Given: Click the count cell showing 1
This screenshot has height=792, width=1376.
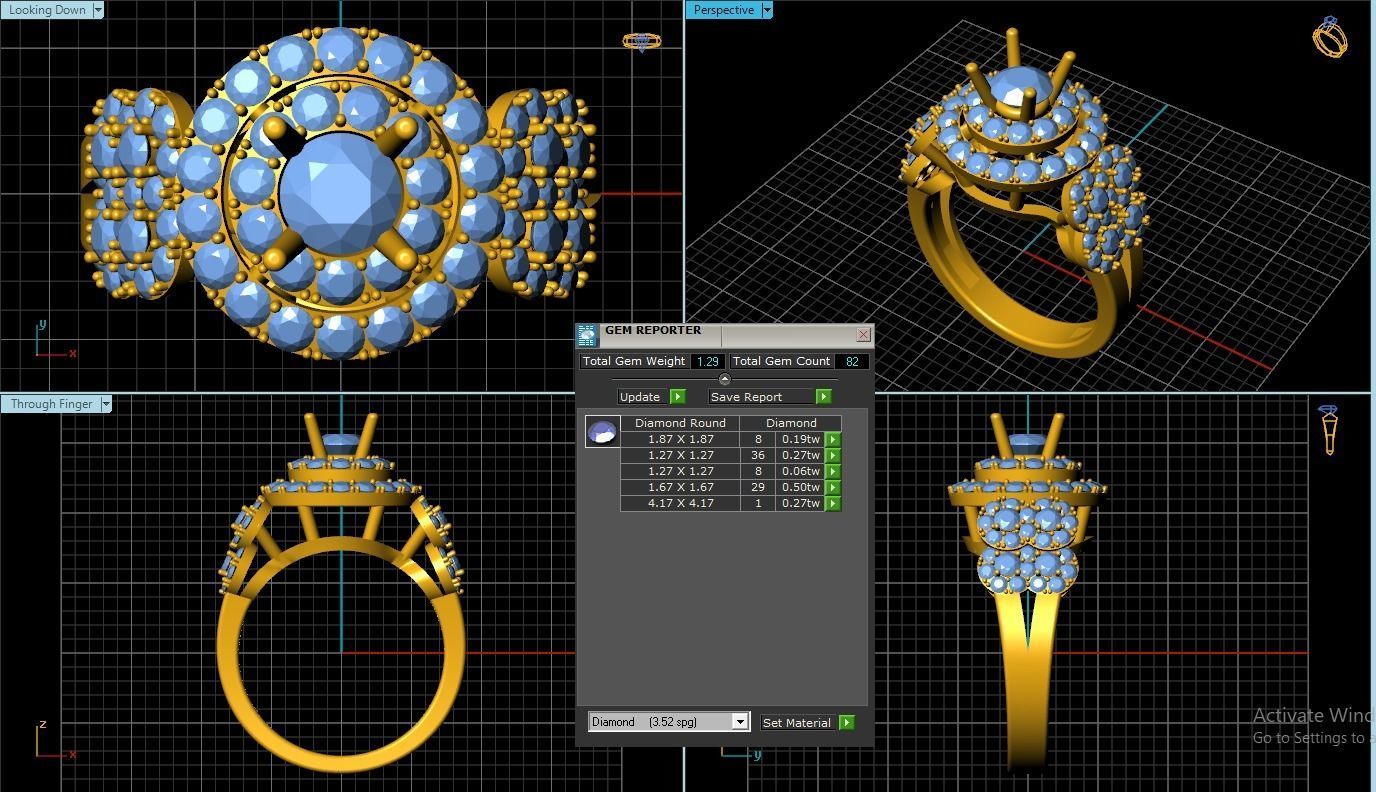Looking at the screenshot, I should pos(758,503).
